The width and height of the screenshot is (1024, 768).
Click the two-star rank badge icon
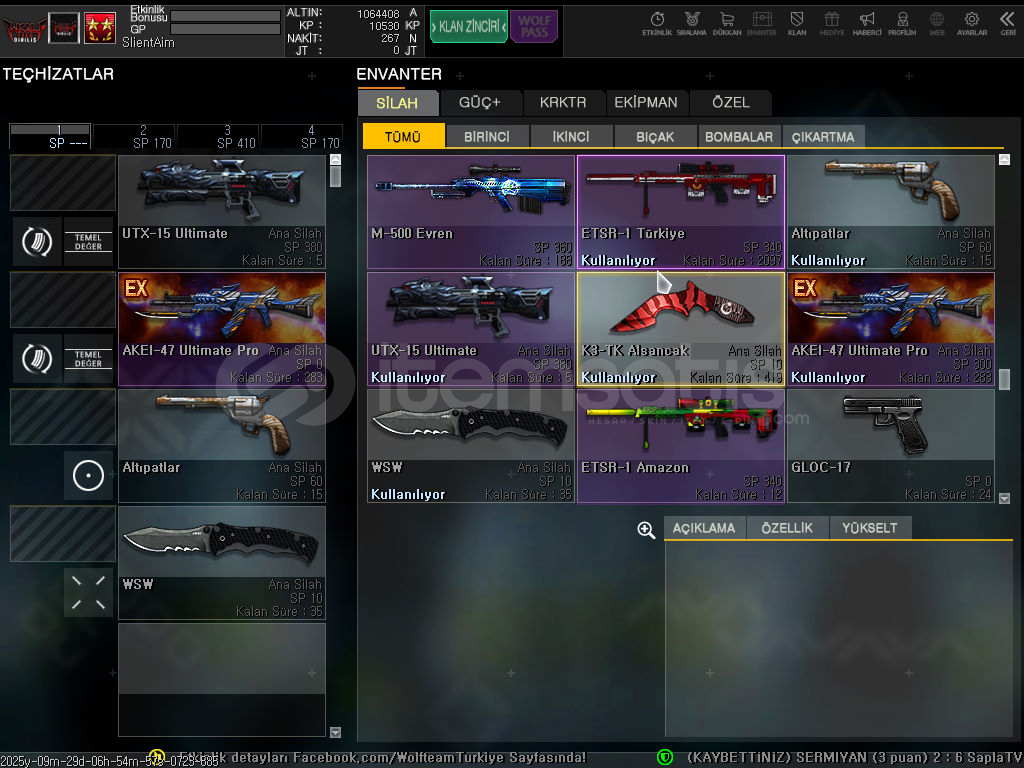[x=100, y=28]
